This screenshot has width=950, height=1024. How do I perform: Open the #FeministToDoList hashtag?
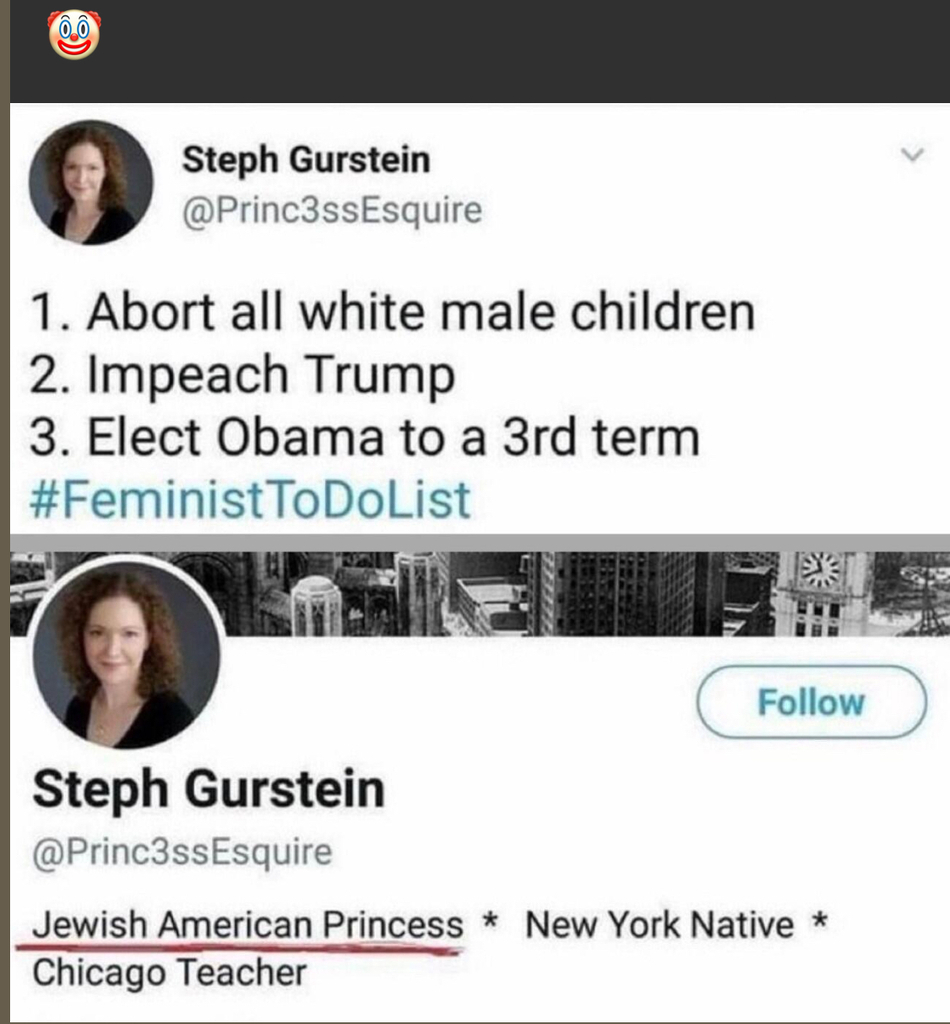[x=251, y=499]
